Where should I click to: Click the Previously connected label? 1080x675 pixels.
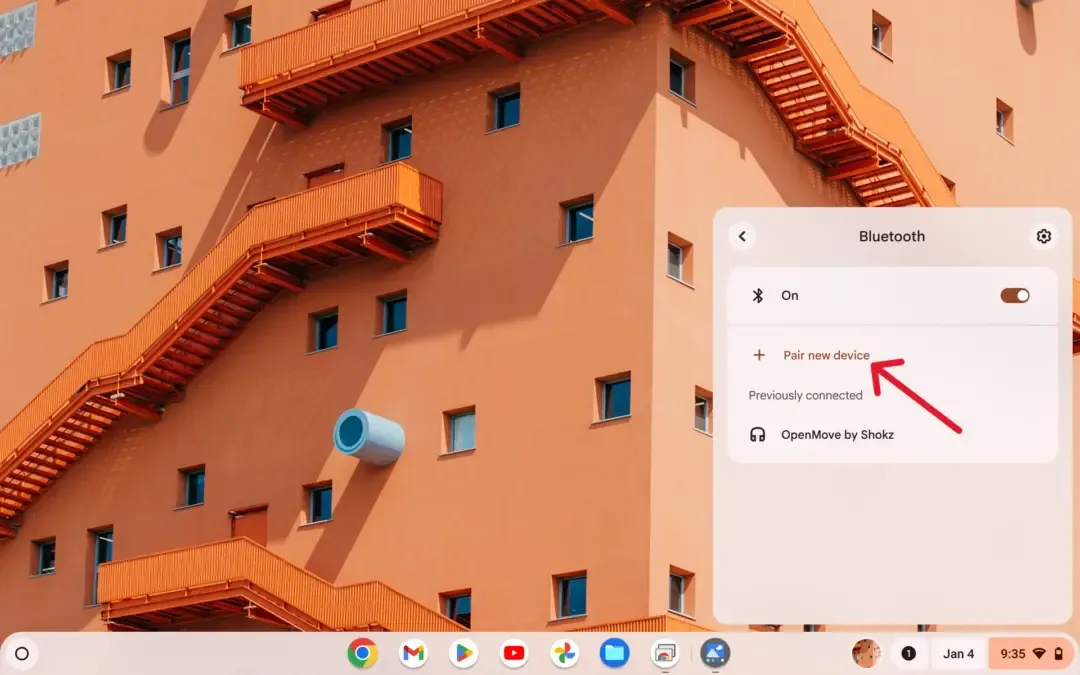point(805,395)
